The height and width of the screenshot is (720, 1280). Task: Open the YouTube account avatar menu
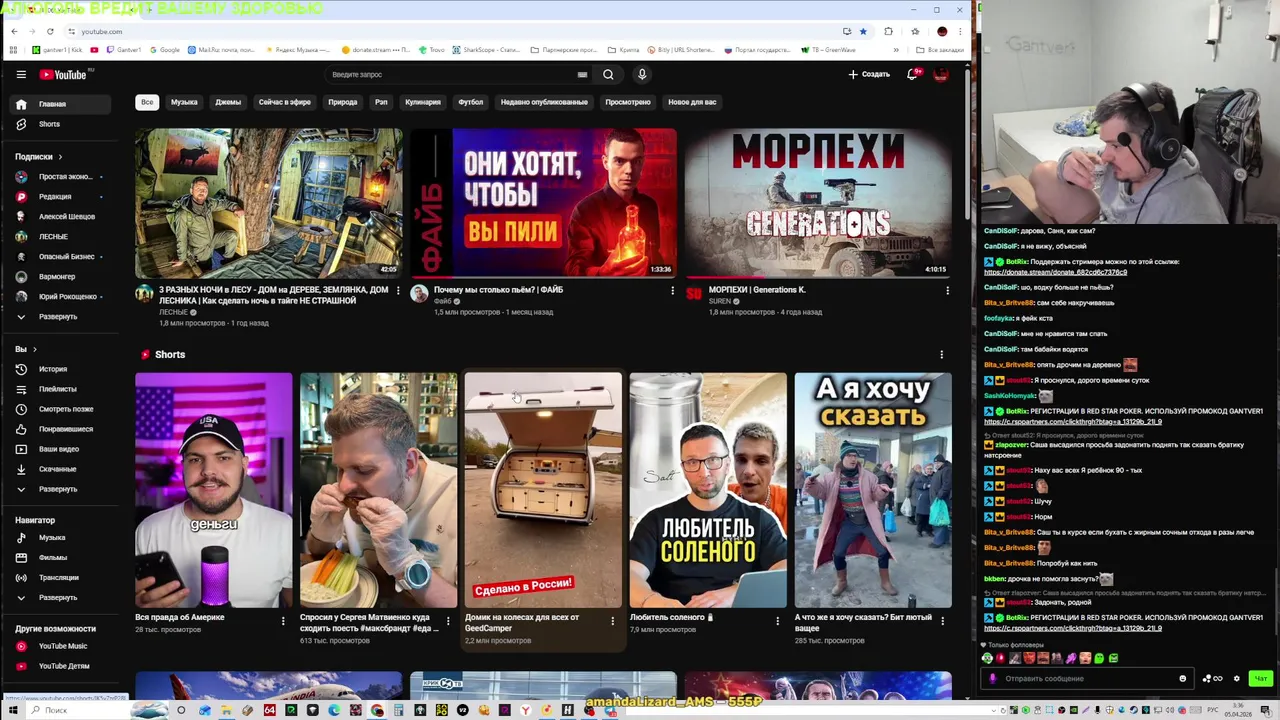point(940,74)
